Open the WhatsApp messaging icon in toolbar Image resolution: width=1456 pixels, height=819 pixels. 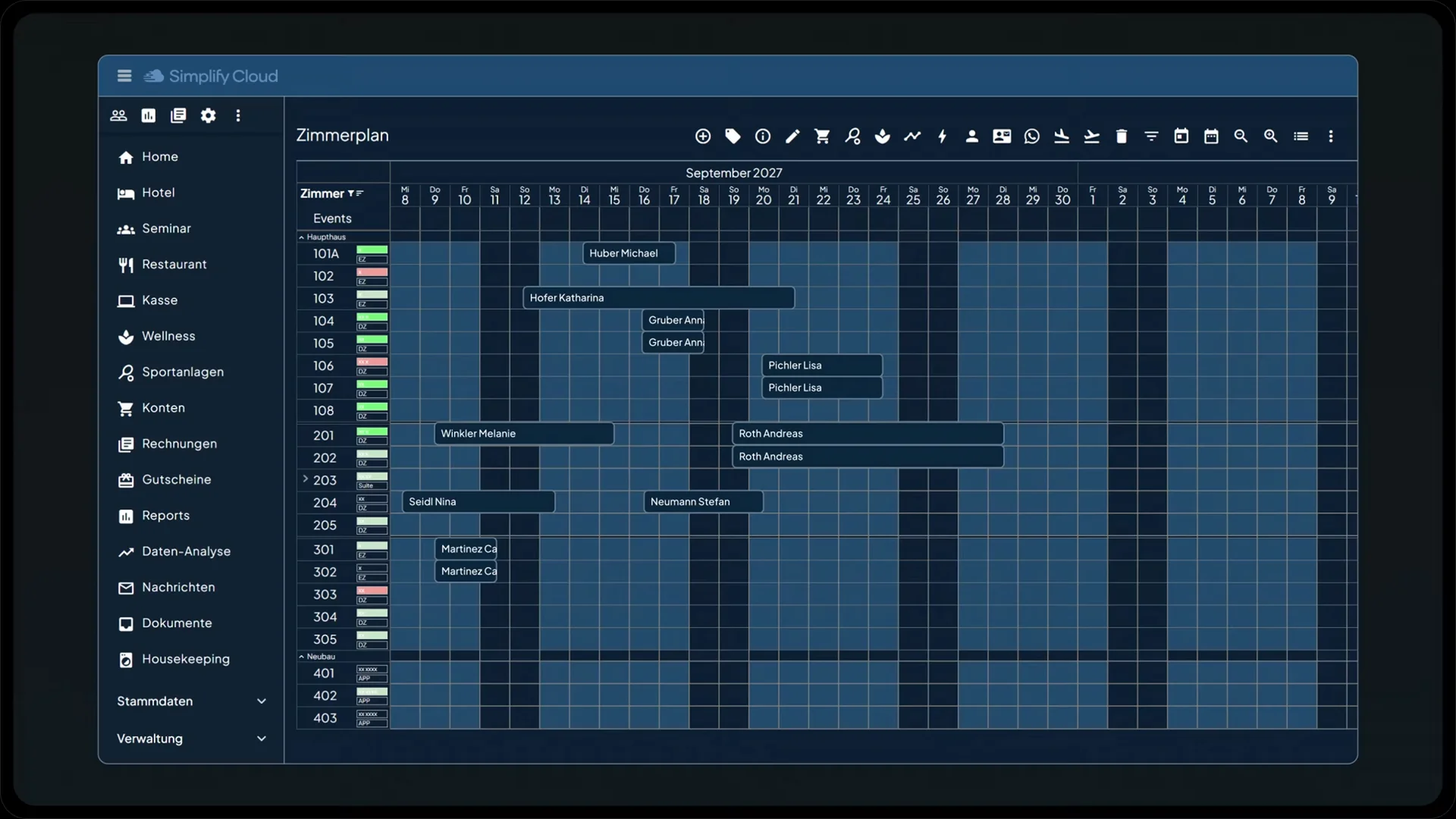pyautogui.click(x=1032, y=136)
